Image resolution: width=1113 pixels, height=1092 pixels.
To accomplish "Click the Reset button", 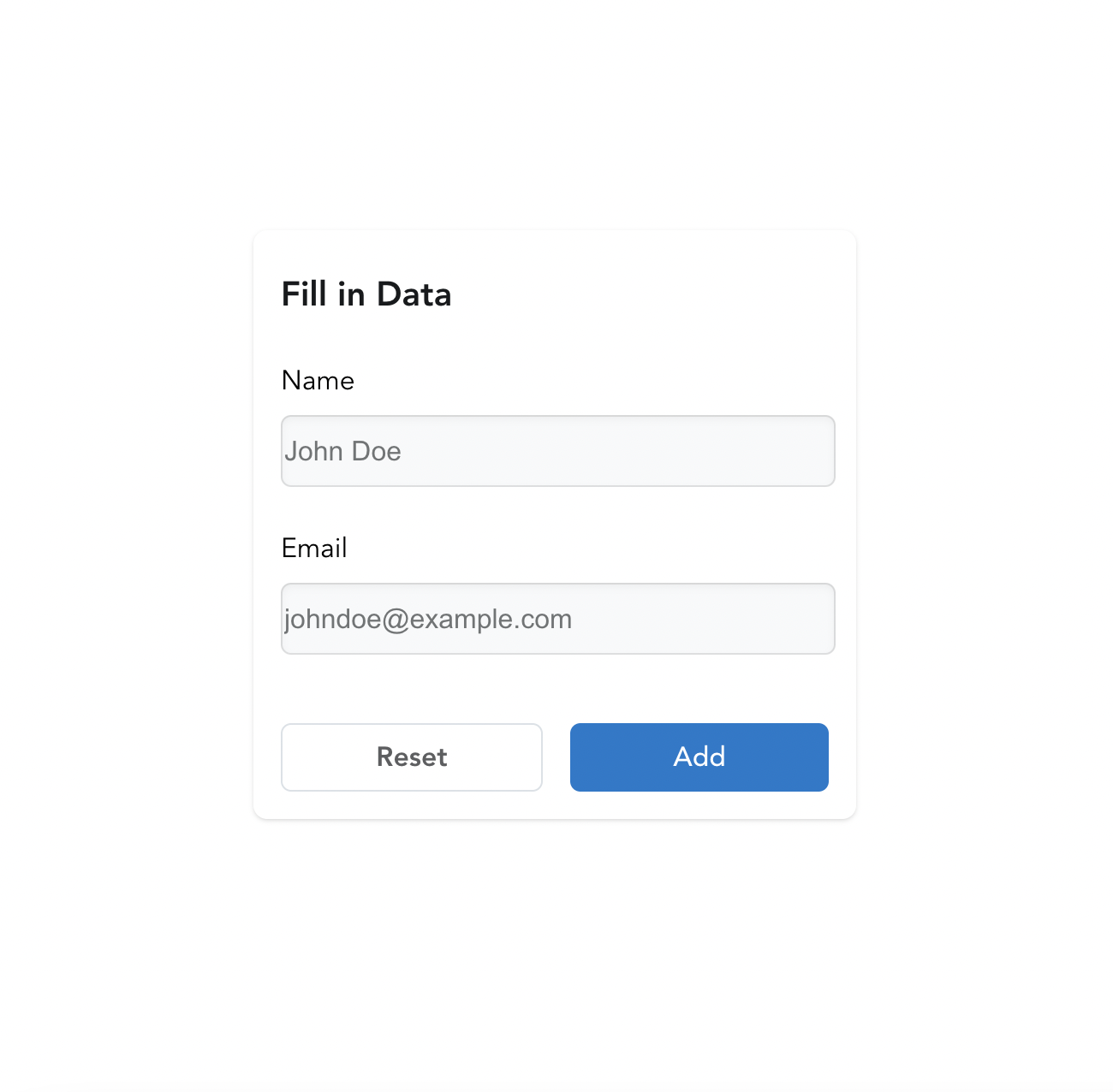I will pos(412,757).
